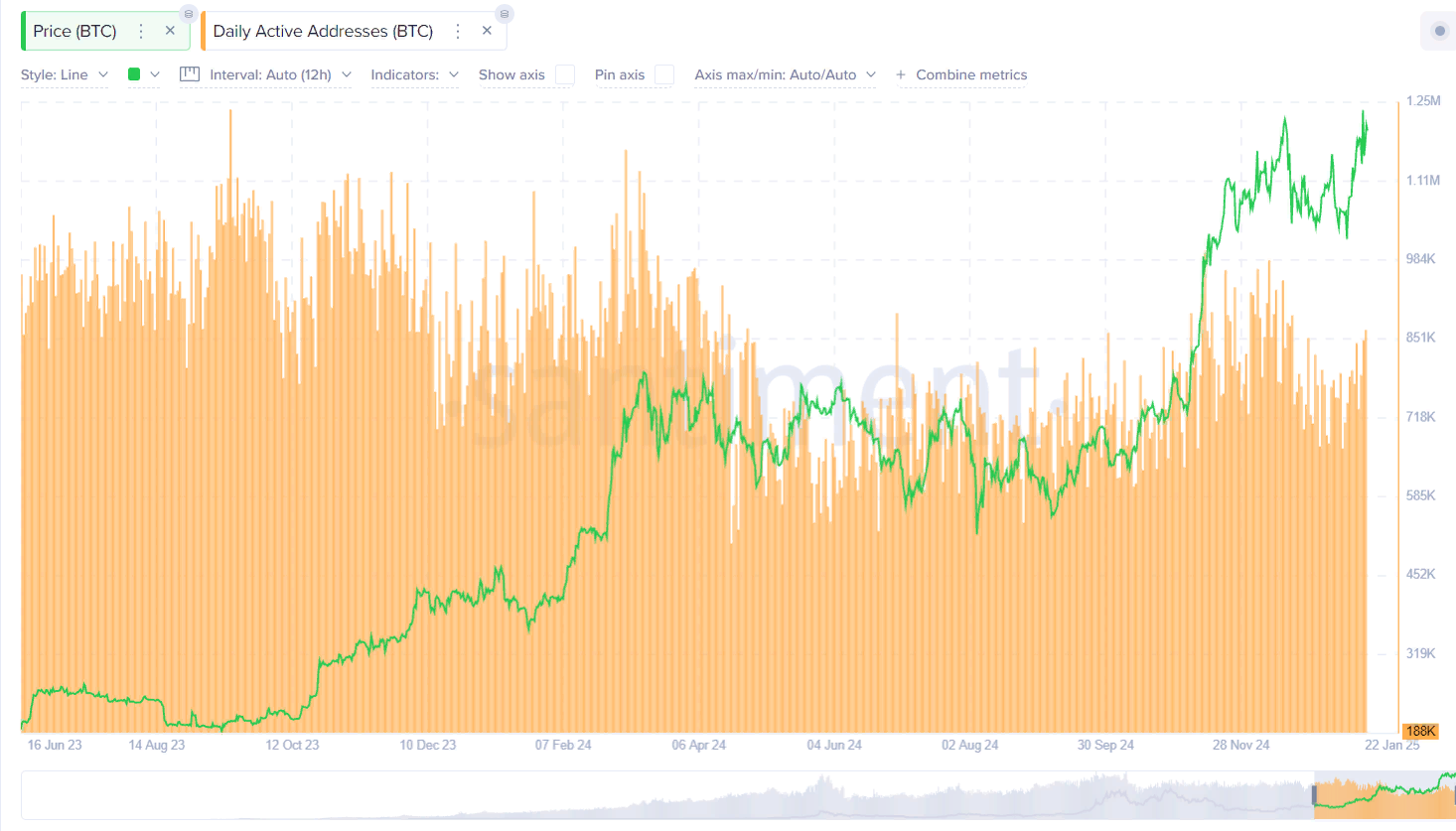1456x831 pixels.
Task: Click the 07 Feb 24 date label
Action: click(x=563, y=745)
